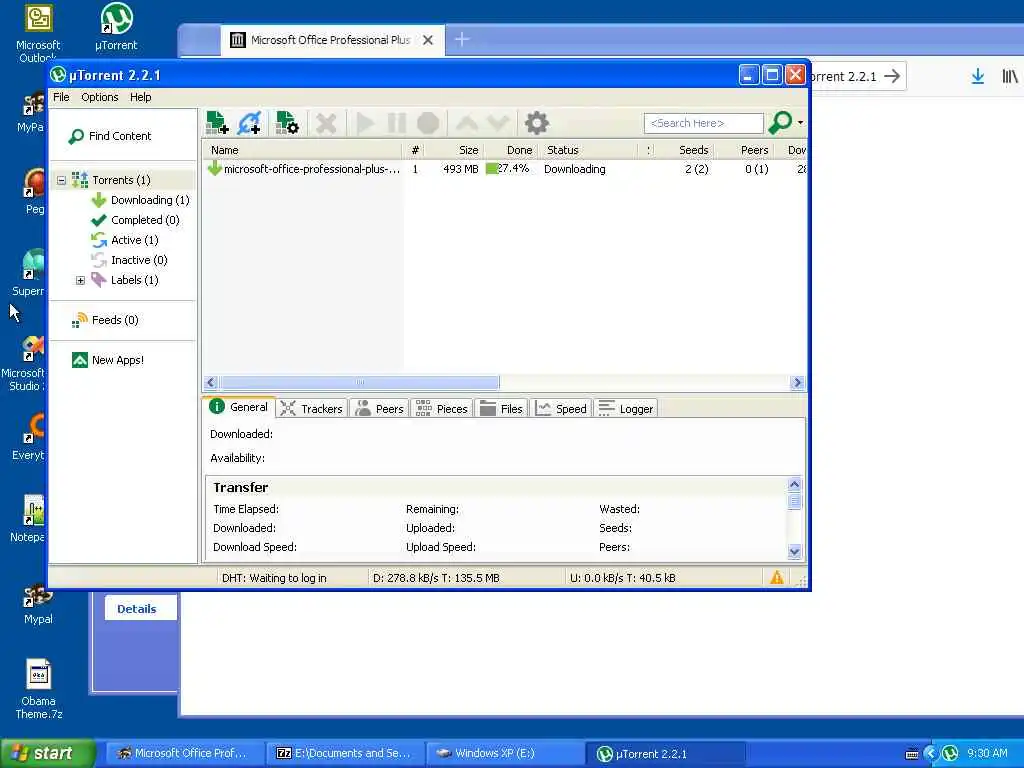Click the browser downloads arrow icon

coord(978,76)
